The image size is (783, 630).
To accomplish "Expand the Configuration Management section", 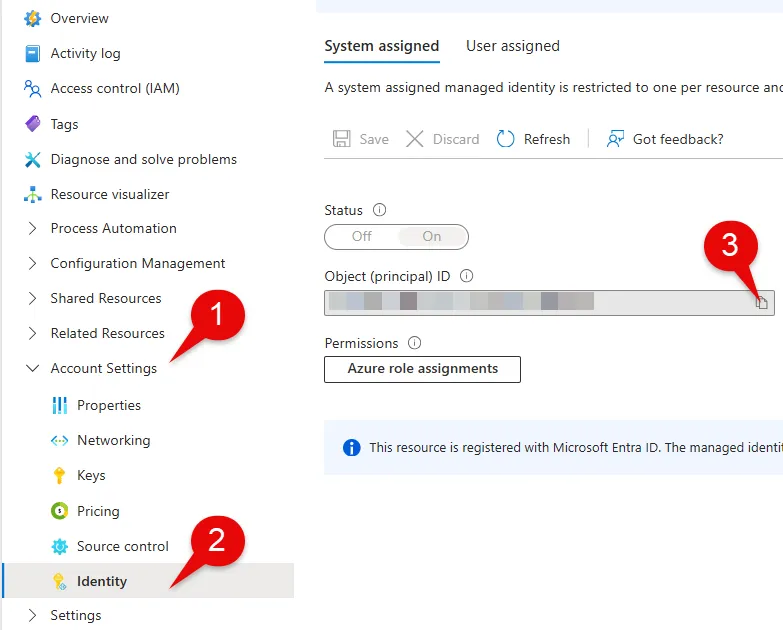I will click(33, 264).
